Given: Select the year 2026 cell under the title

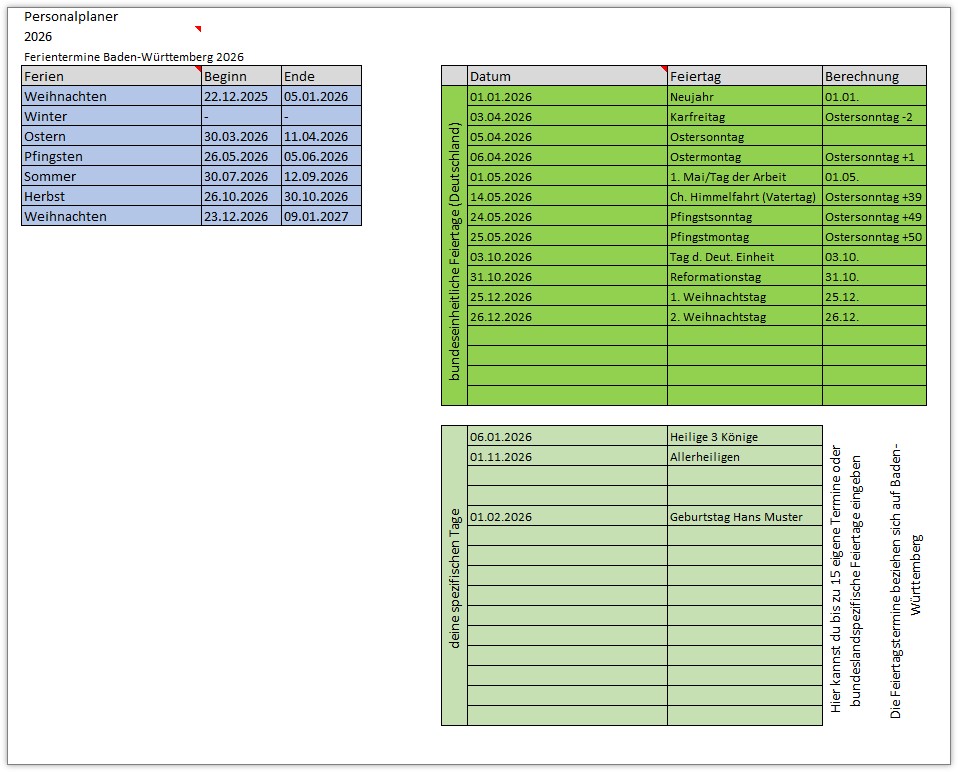Looking at the screenshot, I should 39,37.
